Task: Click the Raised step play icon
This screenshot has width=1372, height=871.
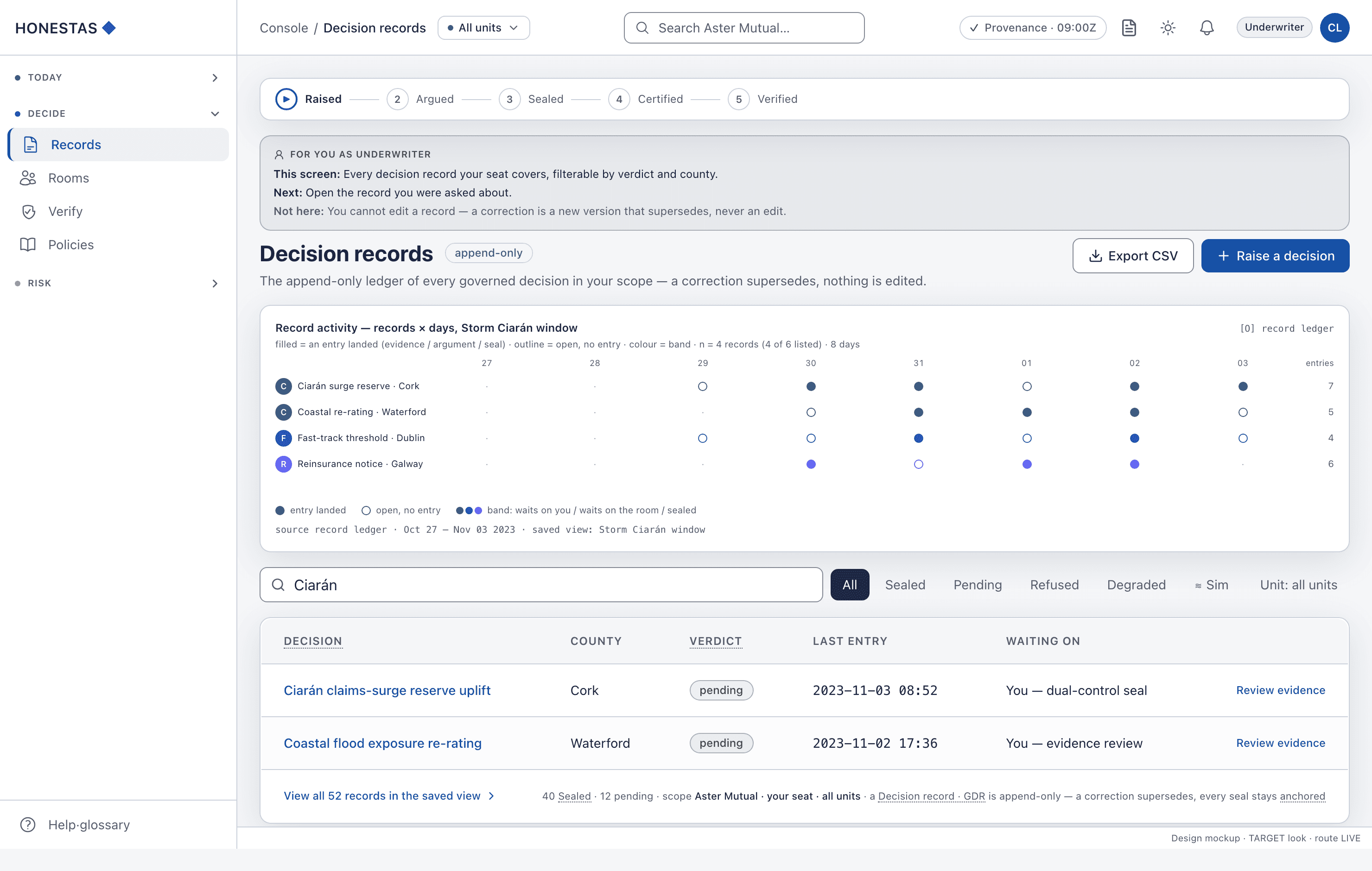Action: pyautogui.click(x=286, y=99)
